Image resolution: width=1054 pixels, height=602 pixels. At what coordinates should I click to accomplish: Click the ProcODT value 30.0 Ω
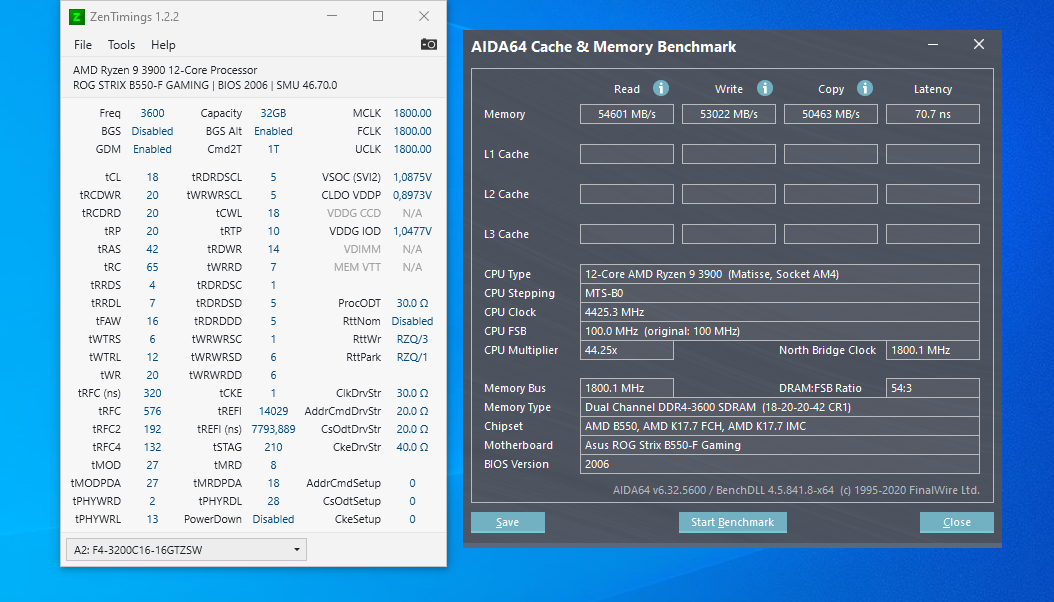(x=412, y=303)
